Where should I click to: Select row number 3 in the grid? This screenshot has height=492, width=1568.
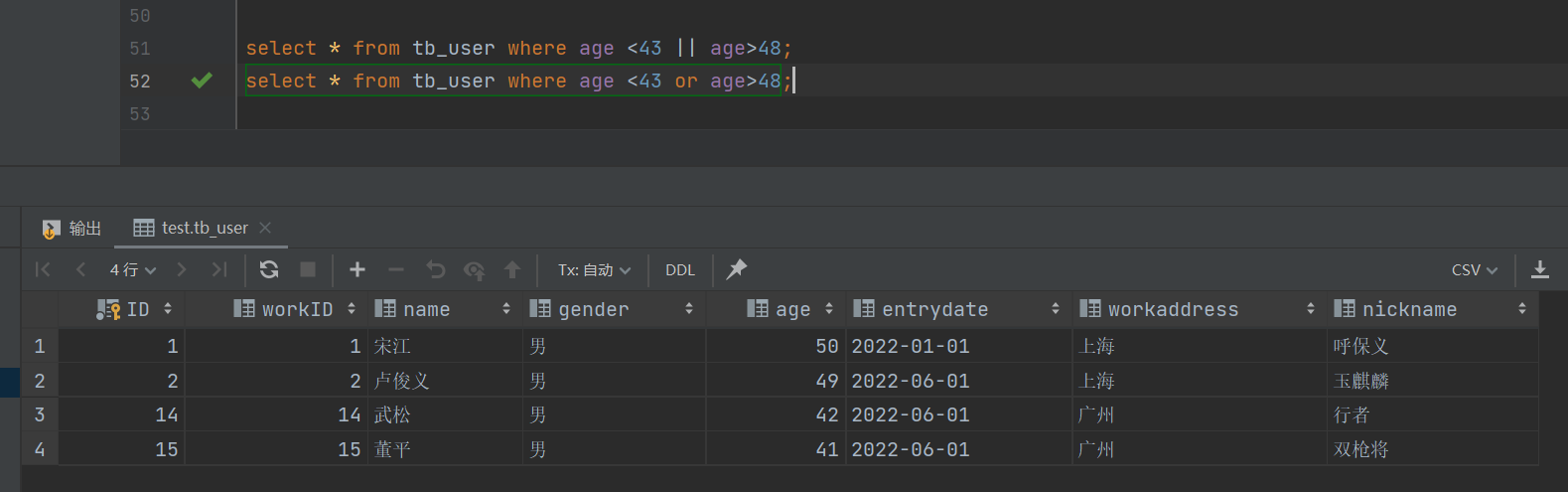tap(40, 414)
